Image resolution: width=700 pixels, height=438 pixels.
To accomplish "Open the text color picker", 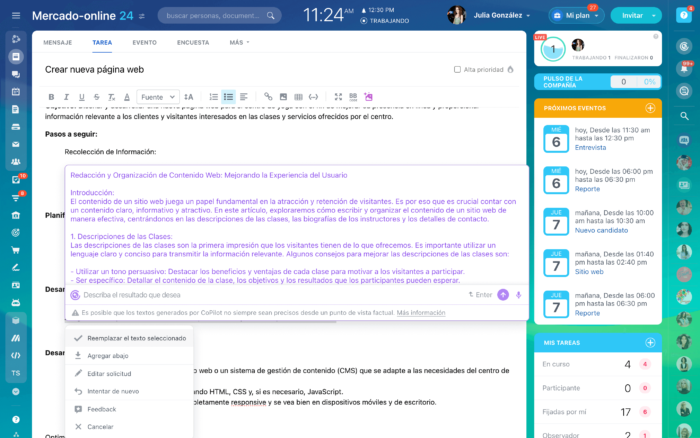I will coord(127,97).
